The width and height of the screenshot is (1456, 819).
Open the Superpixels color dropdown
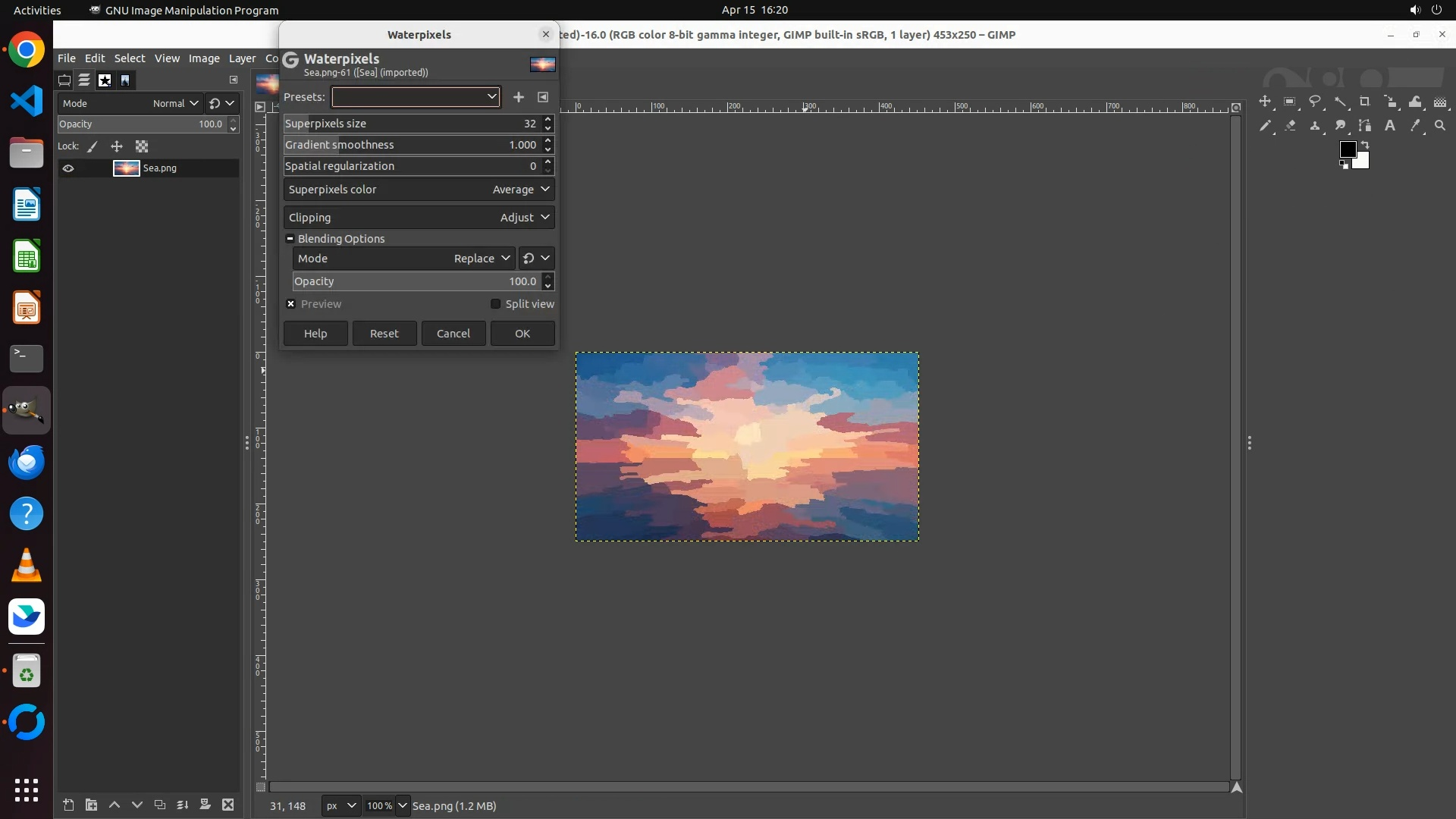(419, 190)
